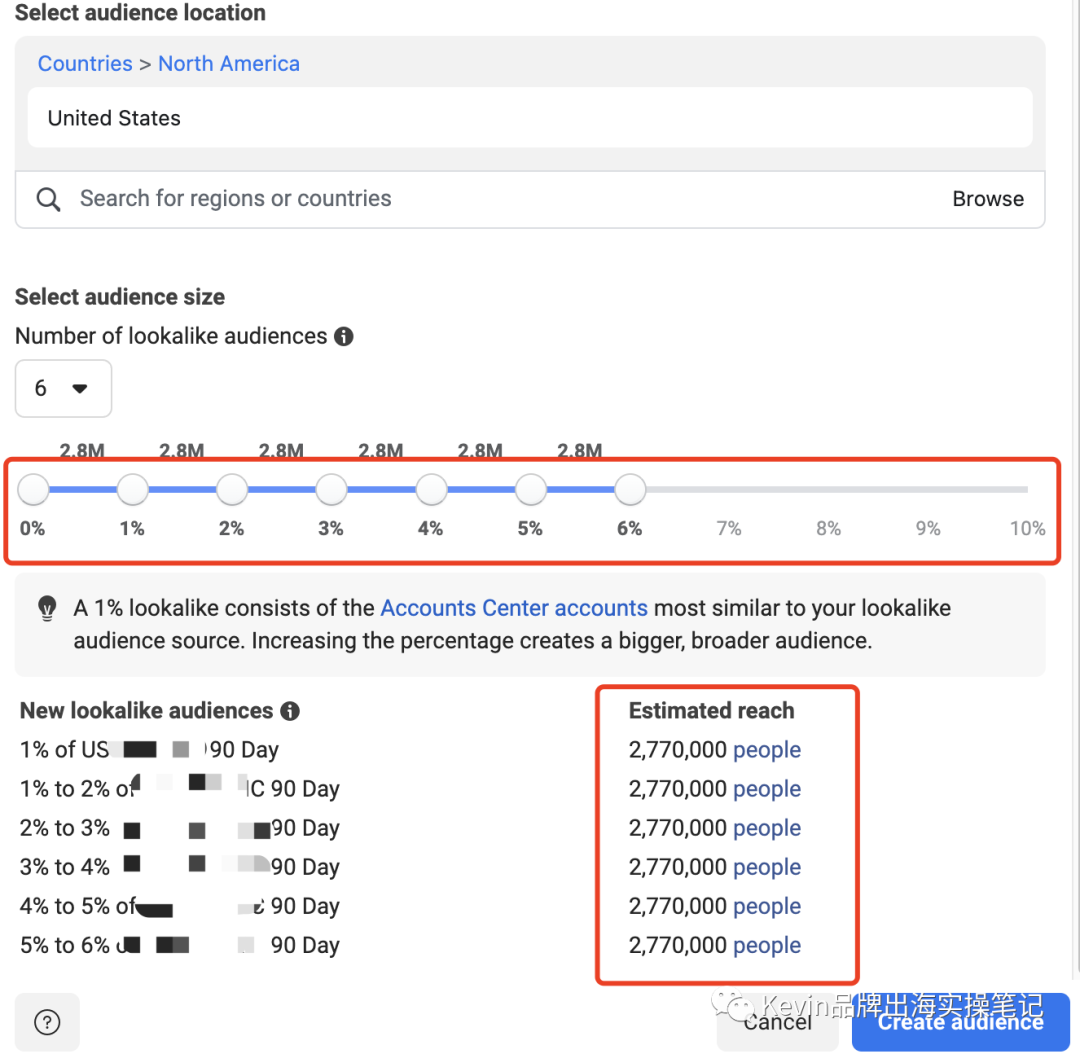The height and width of the screenshot is (1054, 1080).
Task: Click the Accounts Center accounts link
Action: 514,608
